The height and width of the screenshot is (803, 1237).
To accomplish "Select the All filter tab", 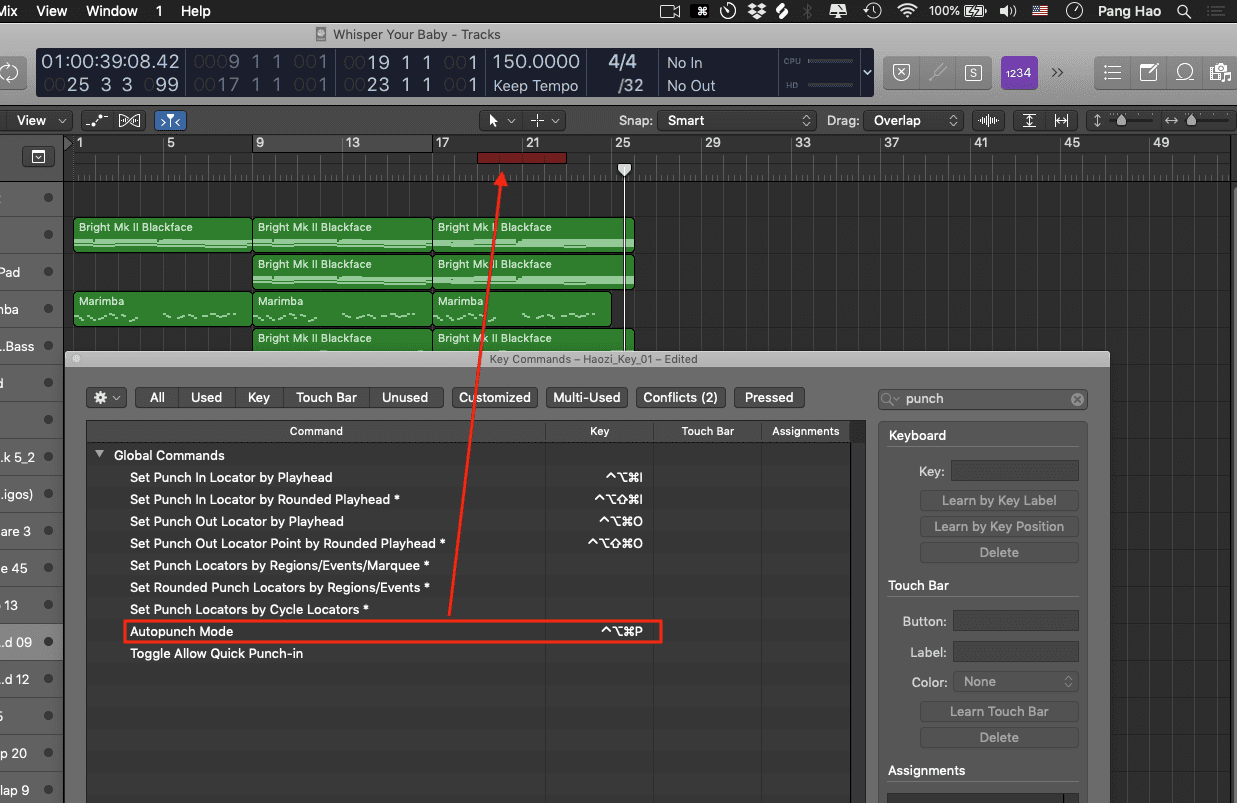I will (x=157, y=397).
